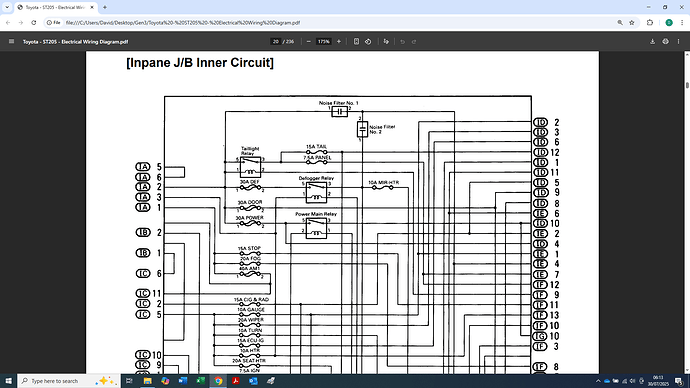Edit the 175% zoom level field
690x388 pixels.
tap(323, 41)
